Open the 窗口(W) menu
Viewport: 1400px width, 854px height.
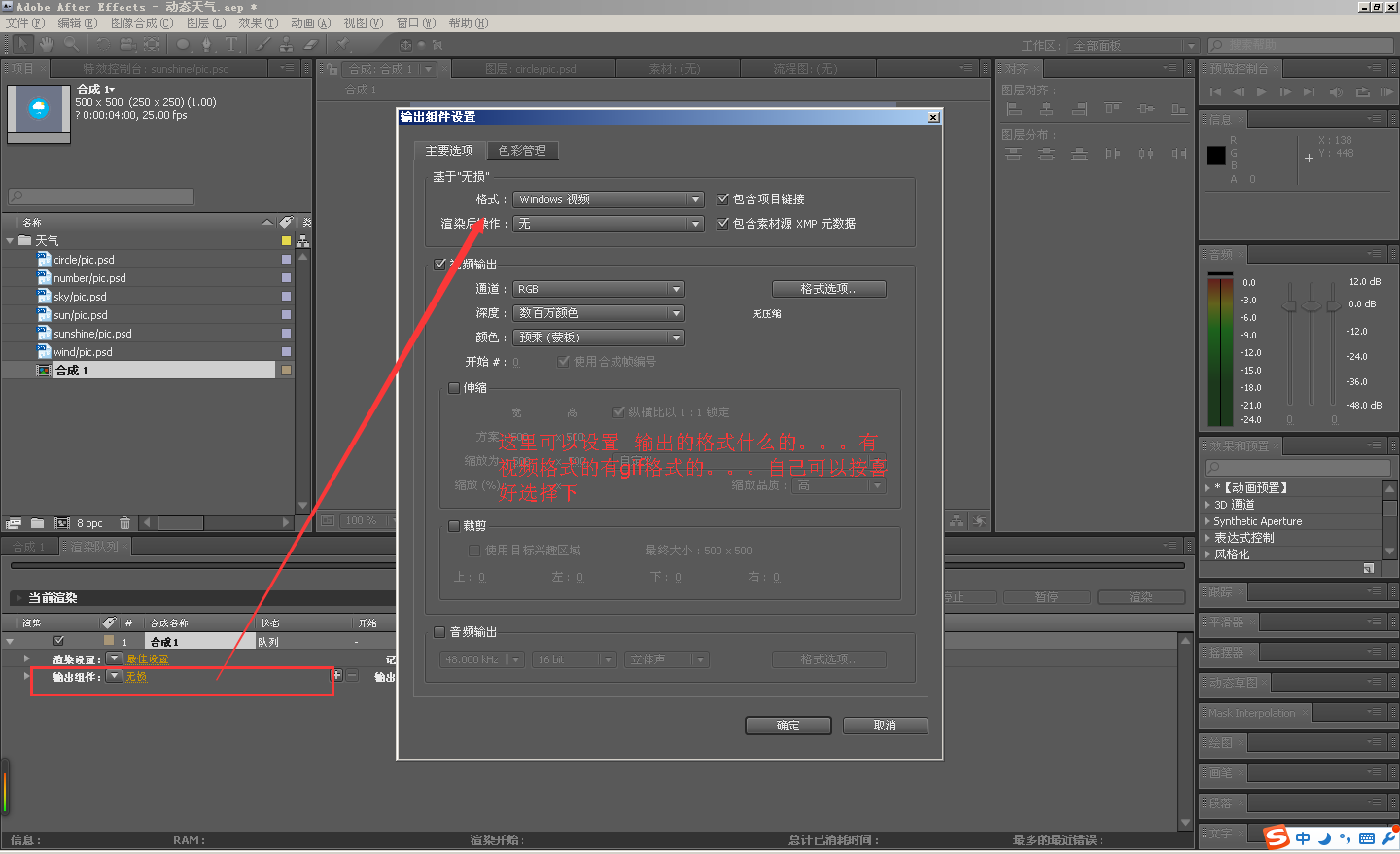coord(416,23)
